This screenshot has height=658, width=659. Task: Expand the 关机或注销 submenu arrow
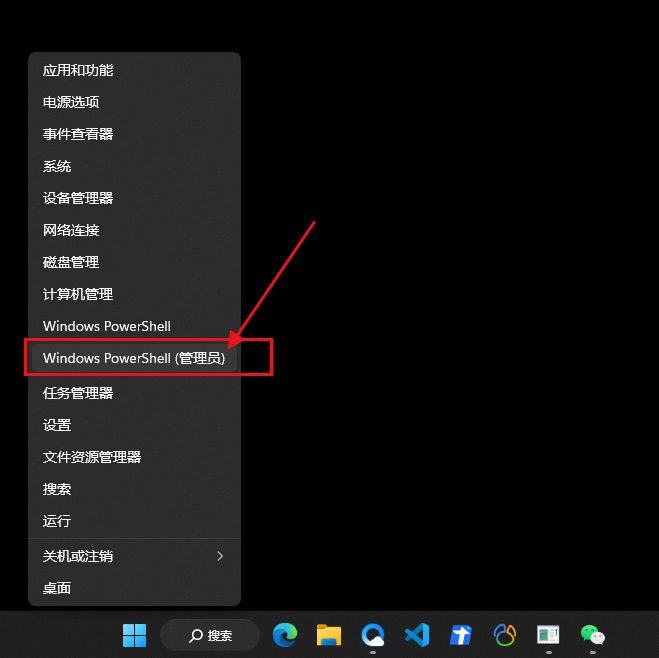click(x=220, y=556)
